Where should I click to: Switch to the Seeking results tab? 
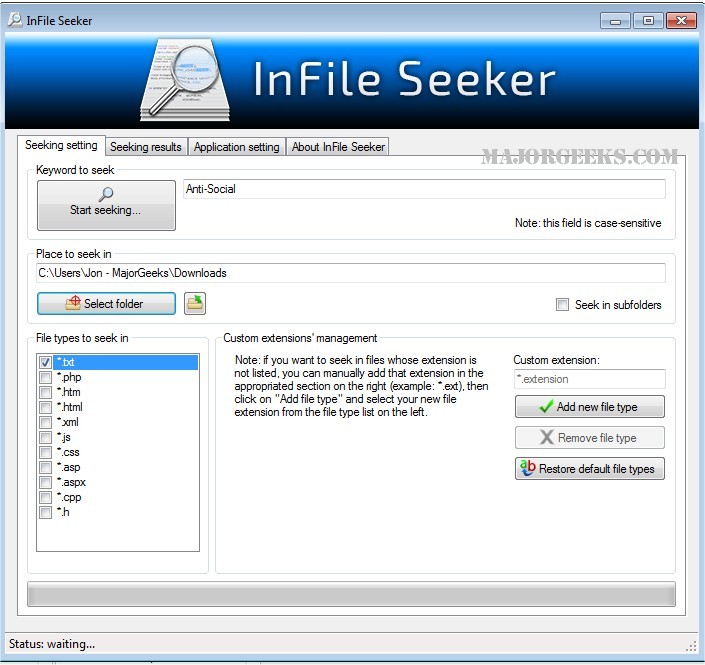point(146,147)
